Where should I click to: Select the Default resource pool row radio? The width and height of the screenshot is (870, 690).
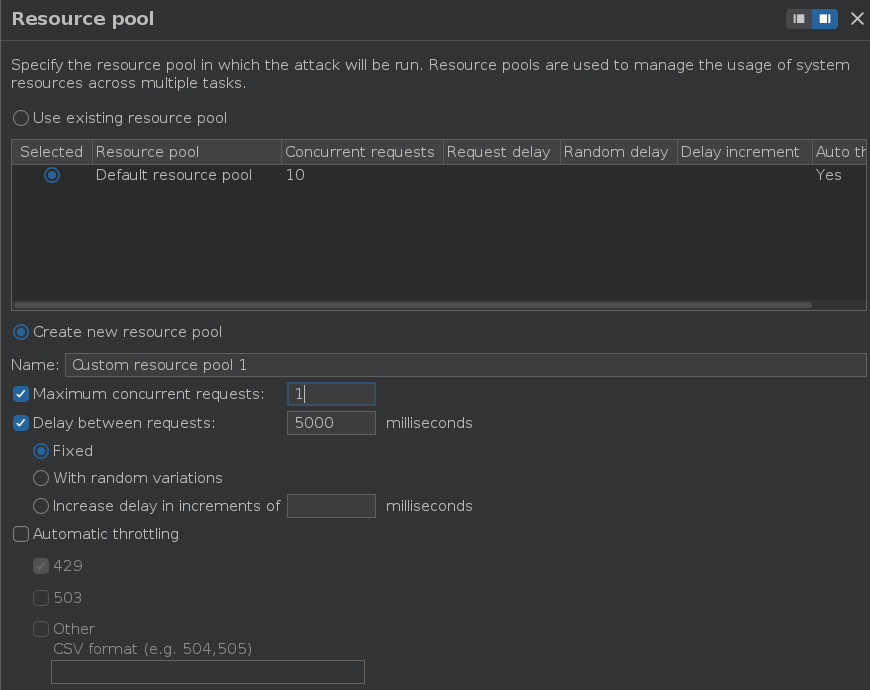coord(52,175)
